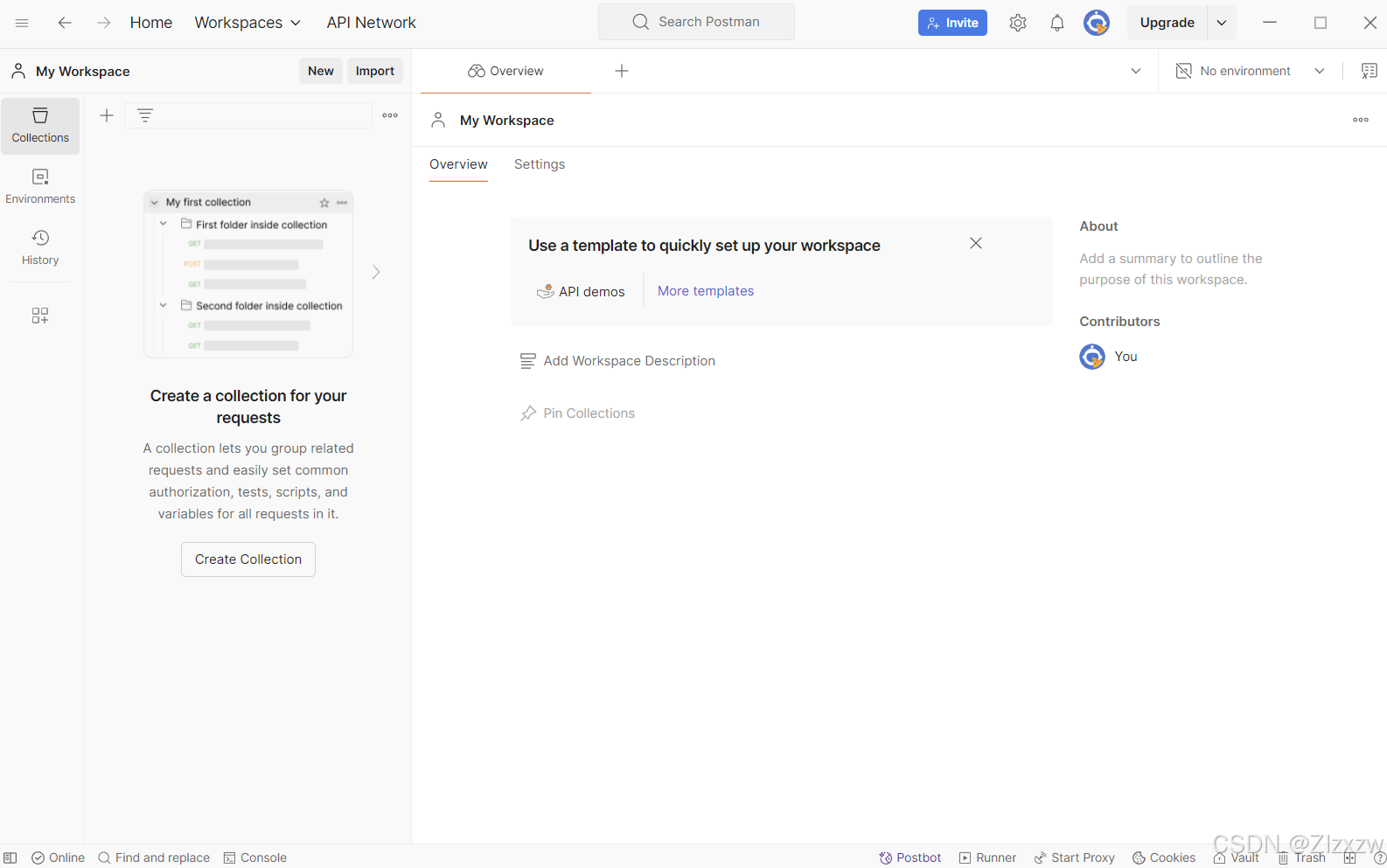Expand the Workspaces dropdown

tap(247, 23)
